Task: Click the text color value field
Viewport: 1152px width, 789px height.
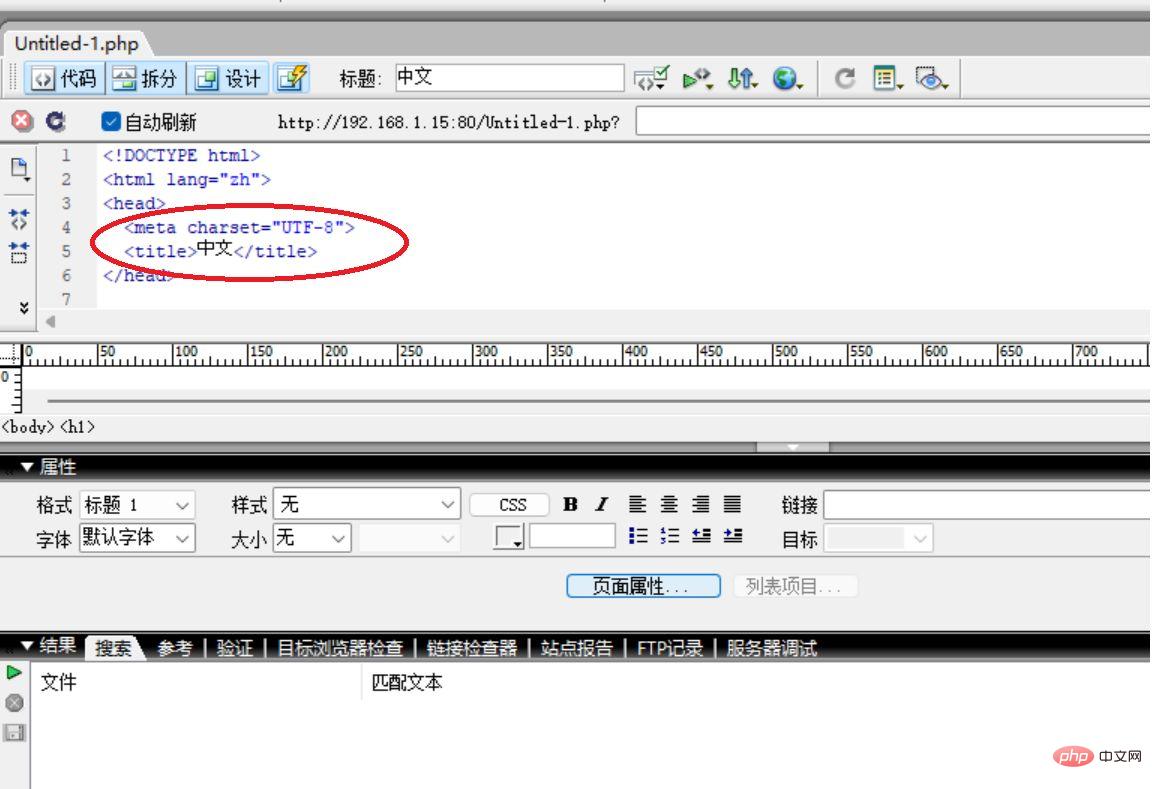Action: click(x=572, y=536)
